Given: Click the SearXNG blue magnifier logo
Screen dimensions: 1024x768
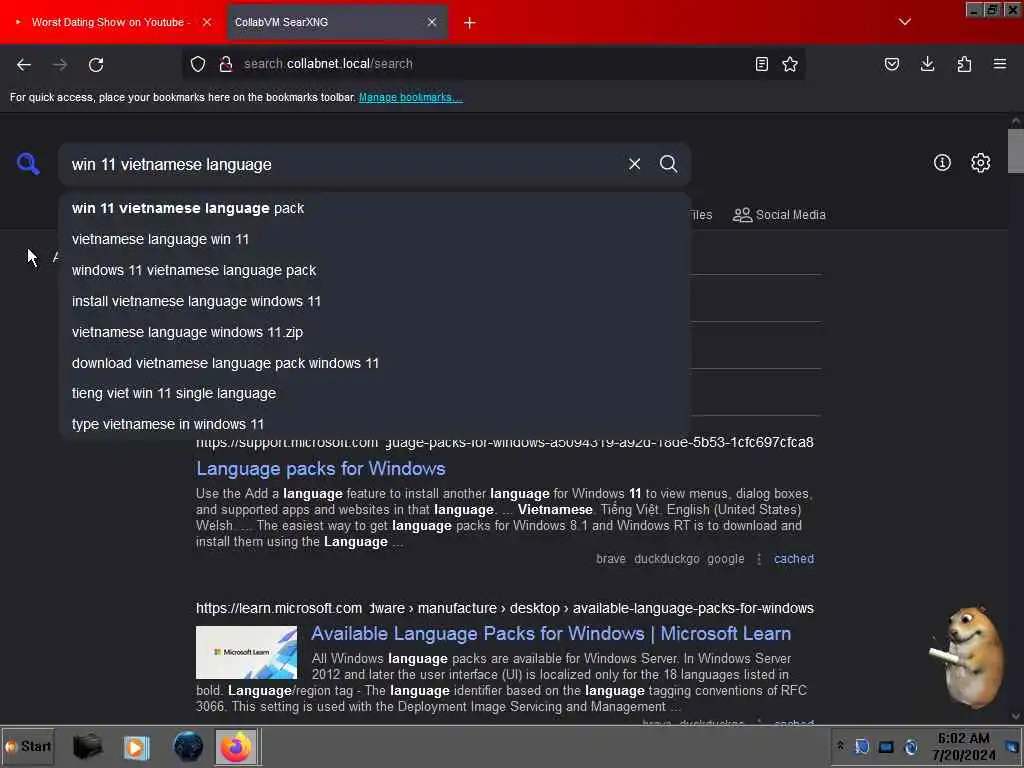Looking at the screenshot, I should (x=28, y=163).
